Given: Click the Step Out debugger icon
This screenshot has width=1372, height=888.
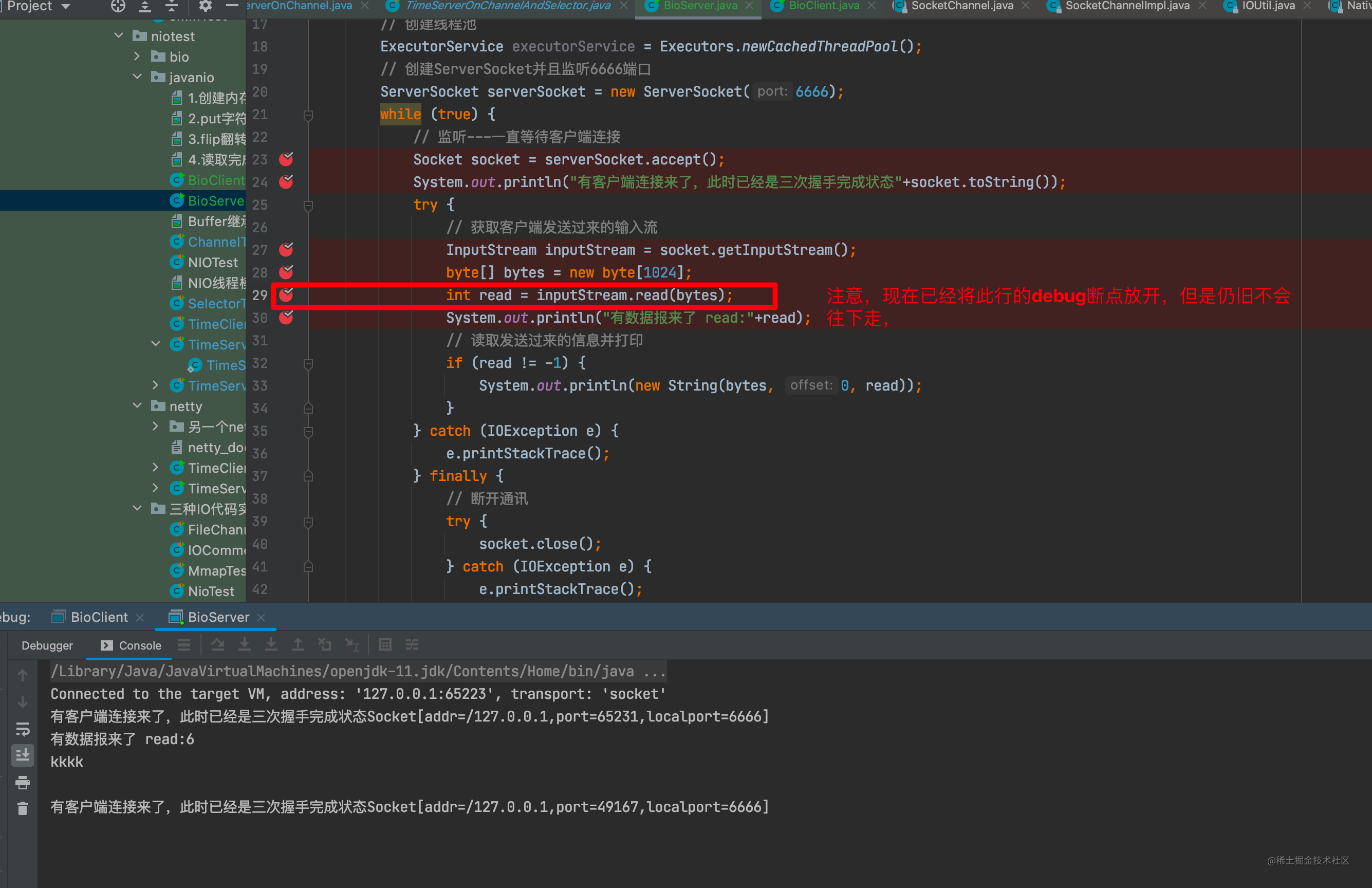Looking at the screenshot, I should (x=298, y=644).
